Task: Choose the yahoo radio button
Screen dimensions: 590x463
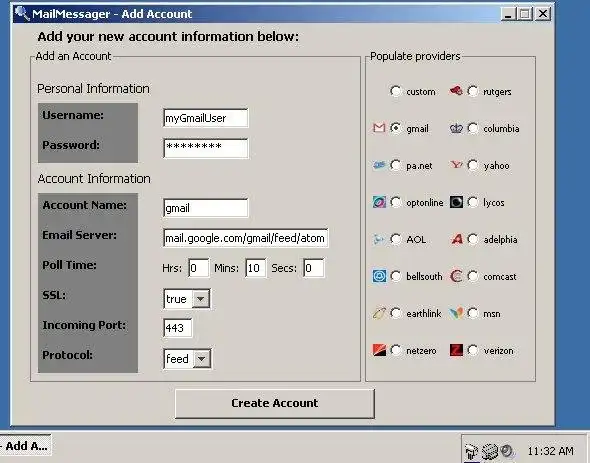Action: (473, 165)
